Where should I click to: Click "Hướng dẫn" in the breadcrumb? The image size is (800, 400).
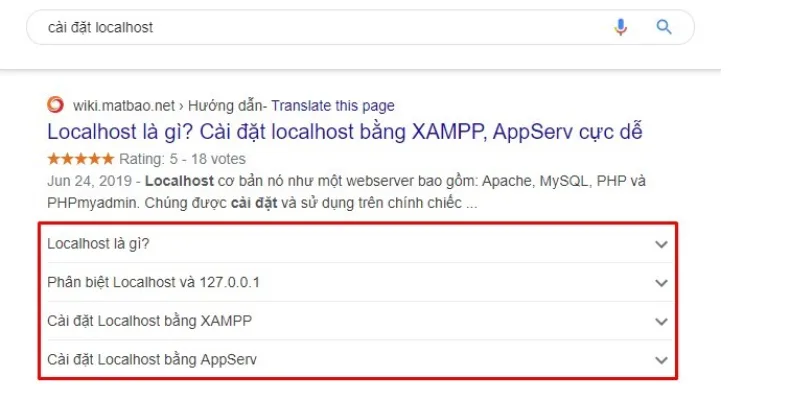click(224, 106)
